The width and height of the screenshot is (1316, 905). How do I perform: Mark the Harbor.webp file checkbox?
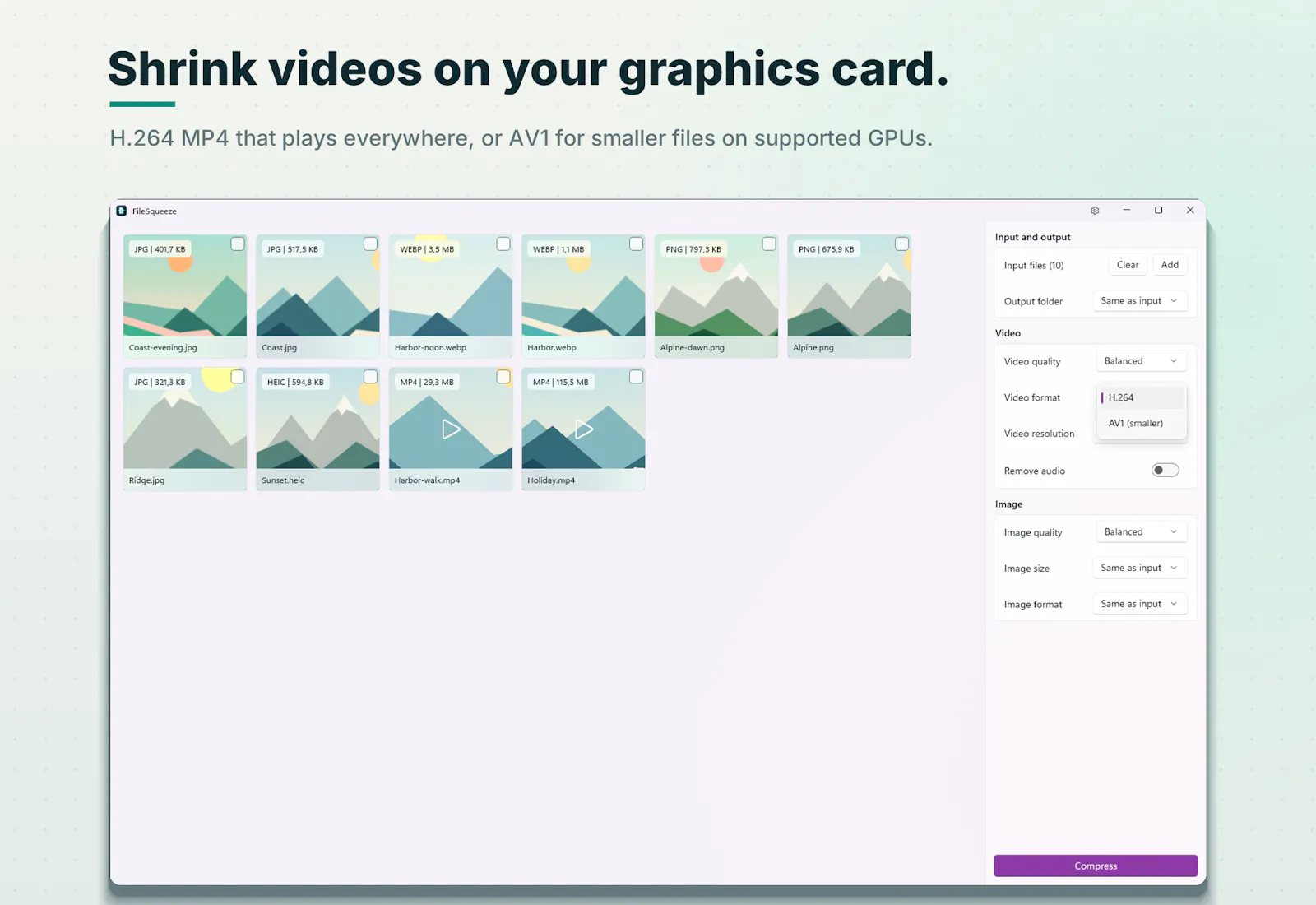pos(636,244)
